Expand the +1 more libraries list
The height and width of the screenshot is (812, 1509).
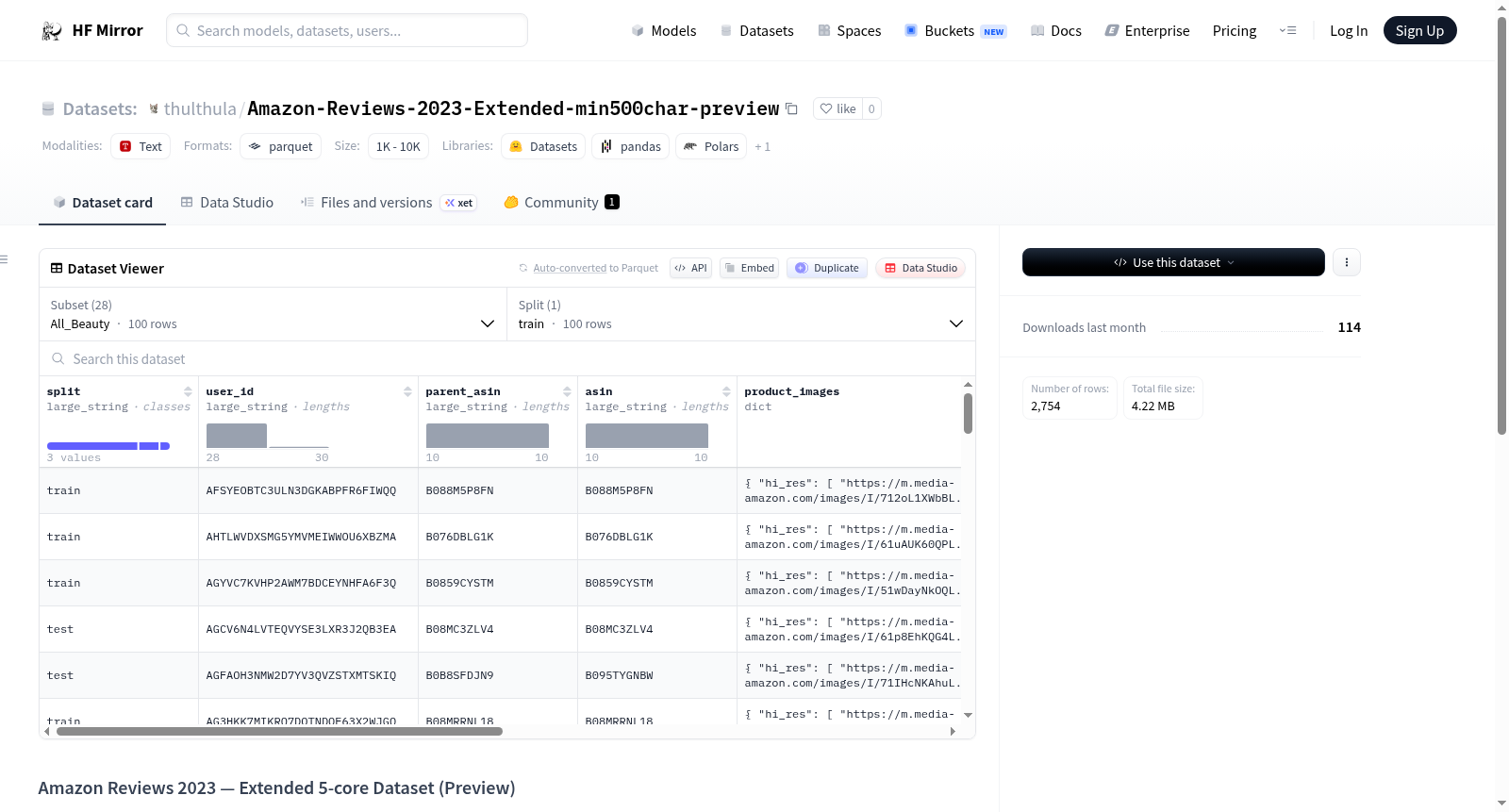(x=762, y=146)
